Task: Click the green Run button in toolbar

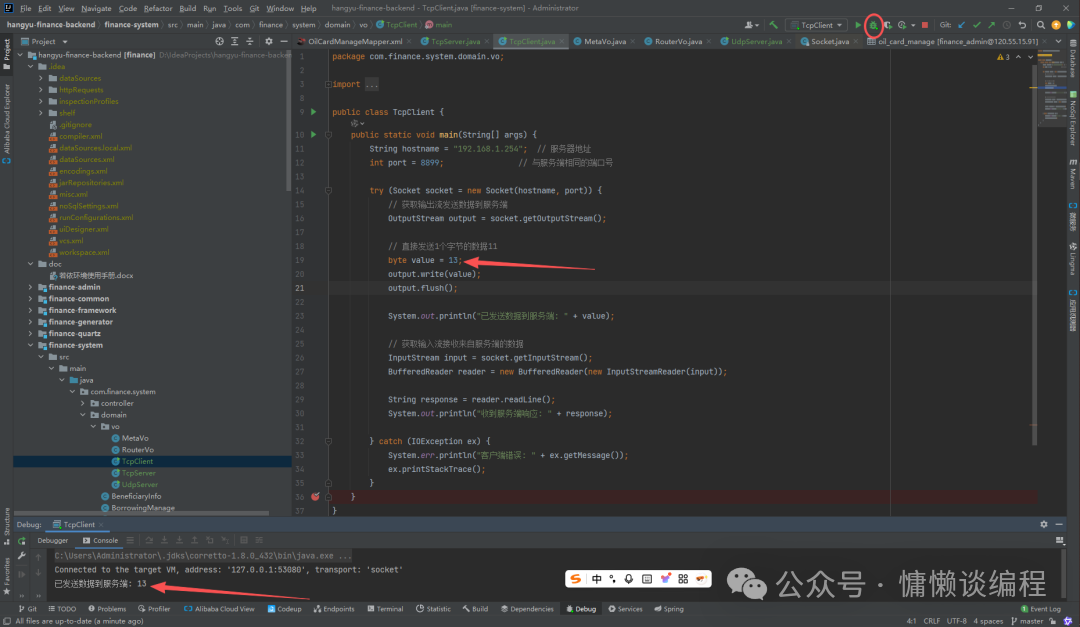Action: click(858, 25)
